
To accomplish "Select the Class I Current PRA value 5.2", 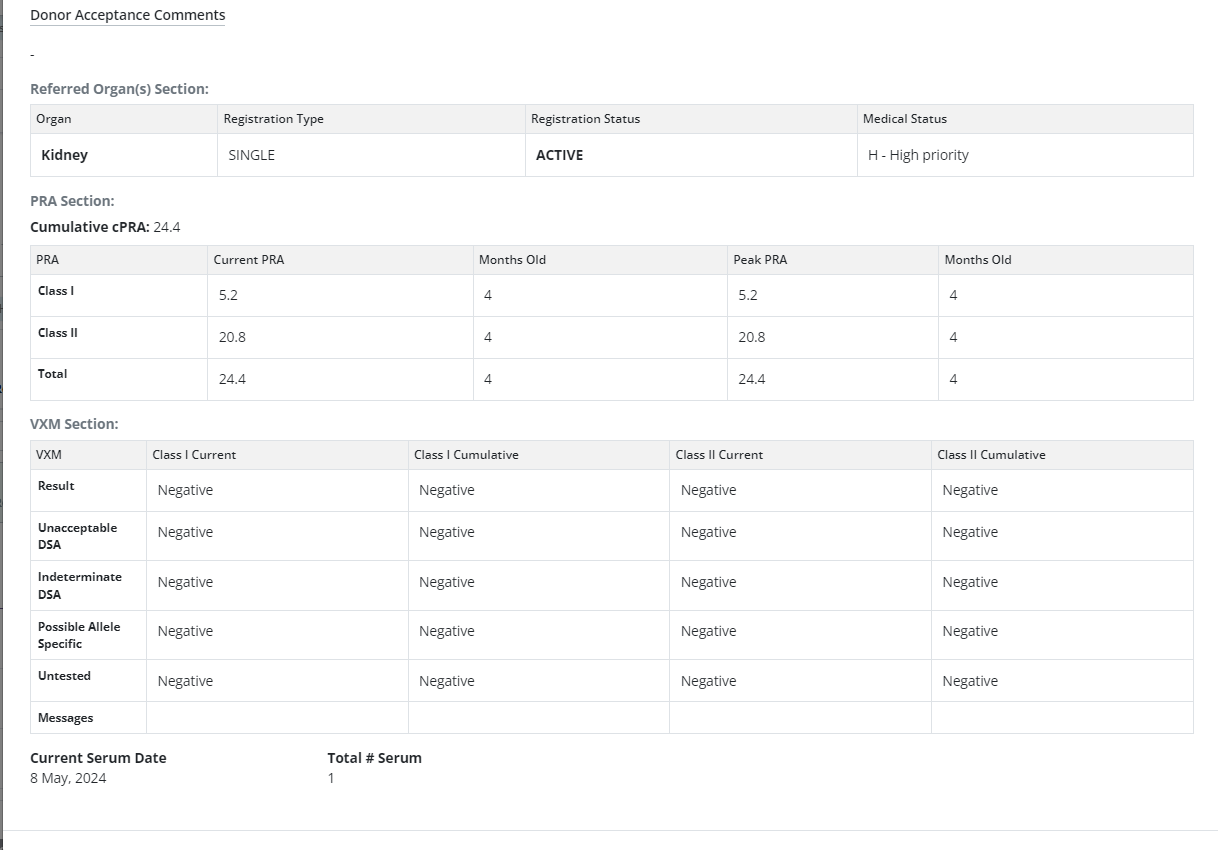I will pyautogui.click(x=228, y=296).
